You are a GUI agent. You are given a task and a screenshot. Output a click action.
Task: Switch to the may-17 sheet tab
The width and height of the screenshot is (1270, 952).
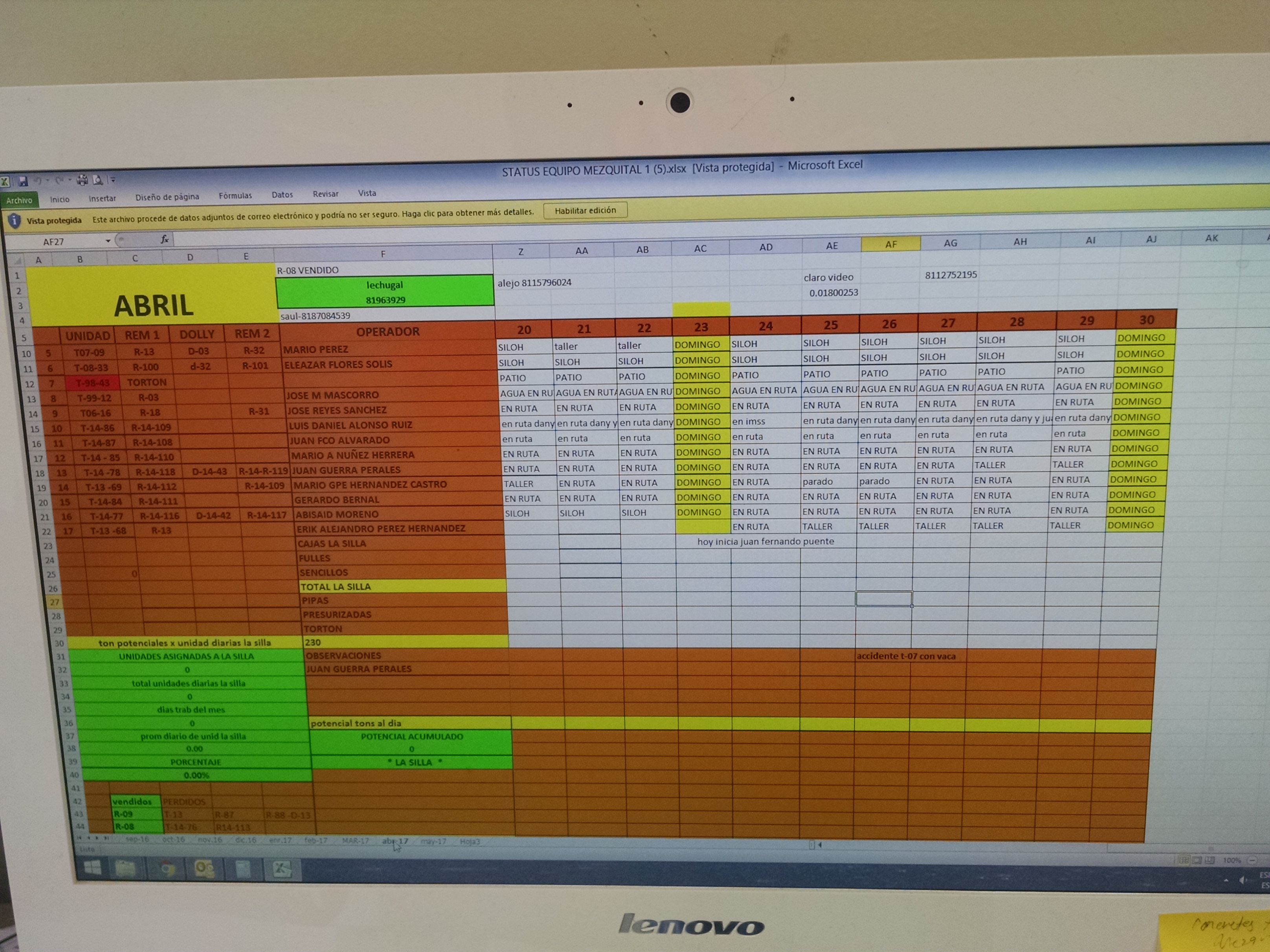[x=433, y=841]
